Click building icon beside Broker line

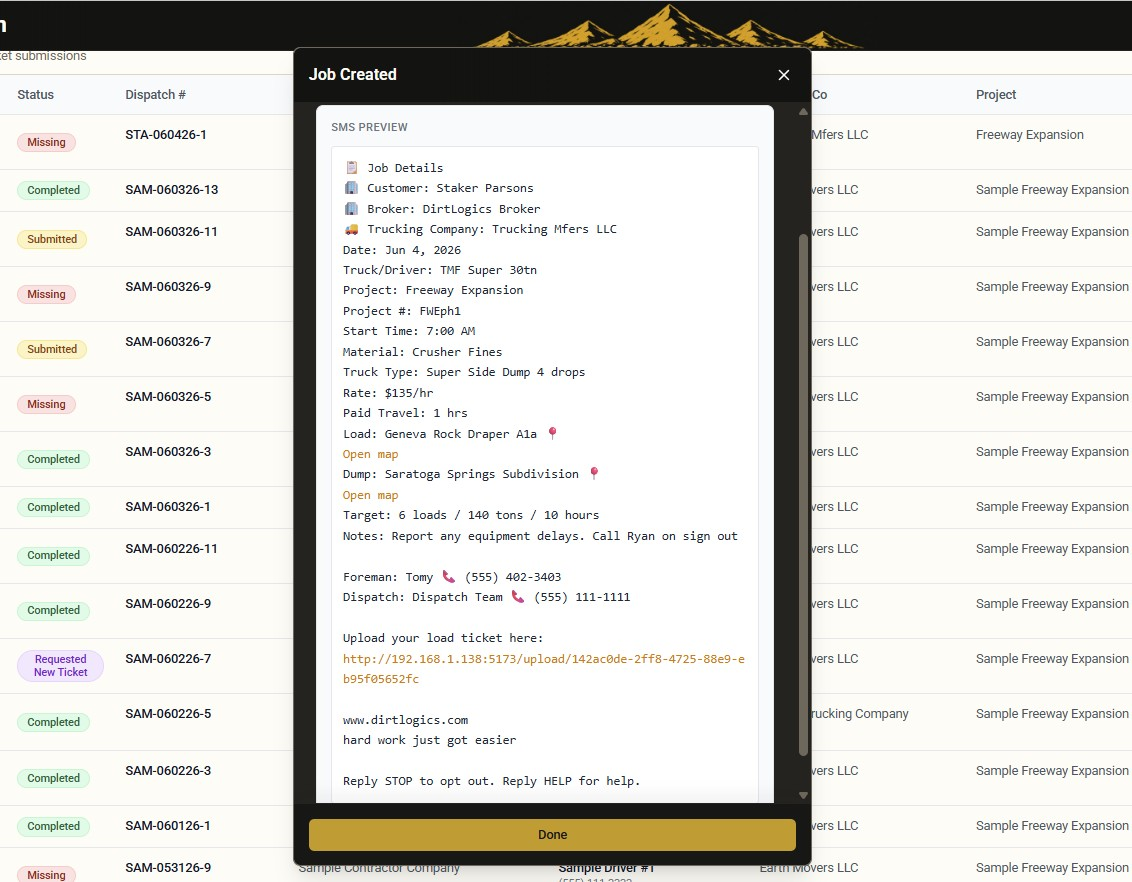point(352,209)
